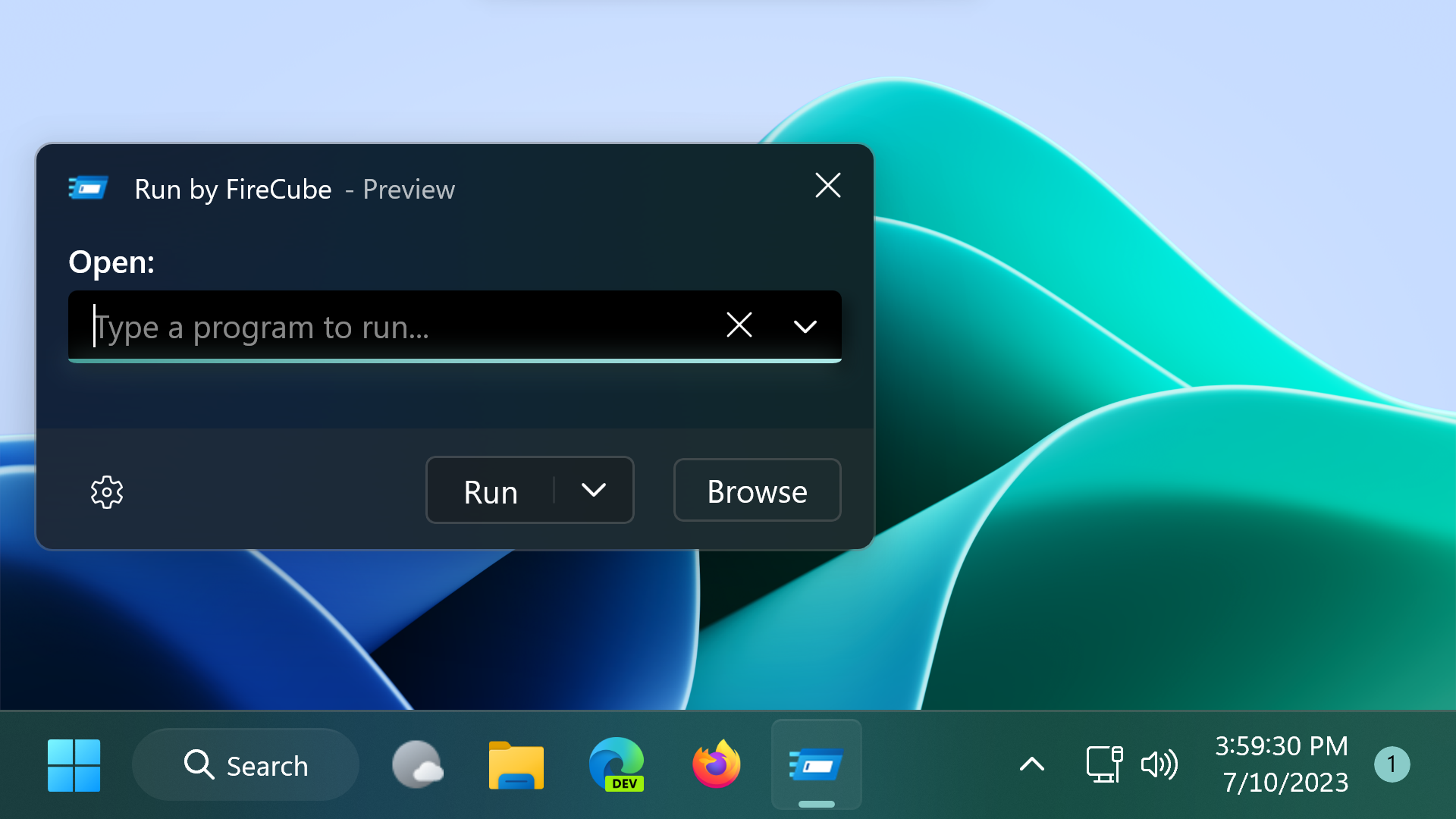
Task: Focus the program input field
Action: pyautogui.click(x=379, y=326)
